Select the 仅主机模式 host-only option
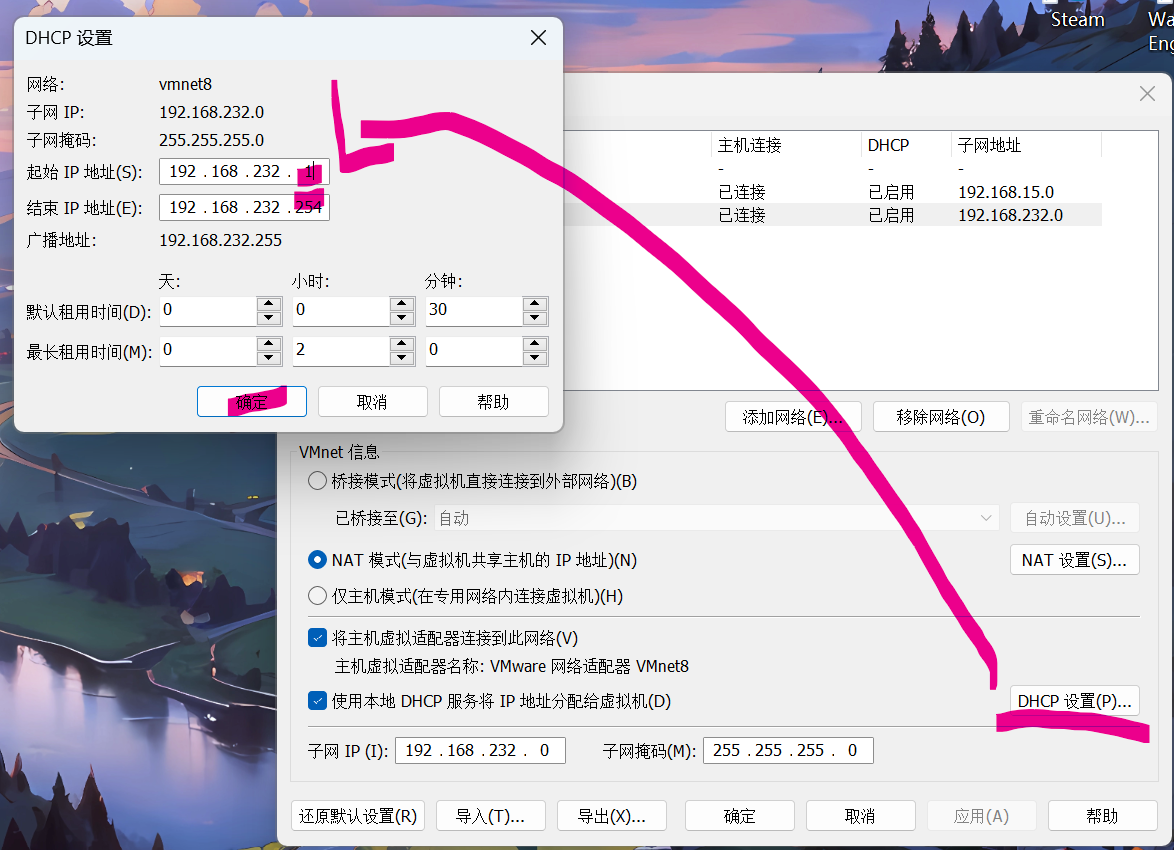 (316, 597)
